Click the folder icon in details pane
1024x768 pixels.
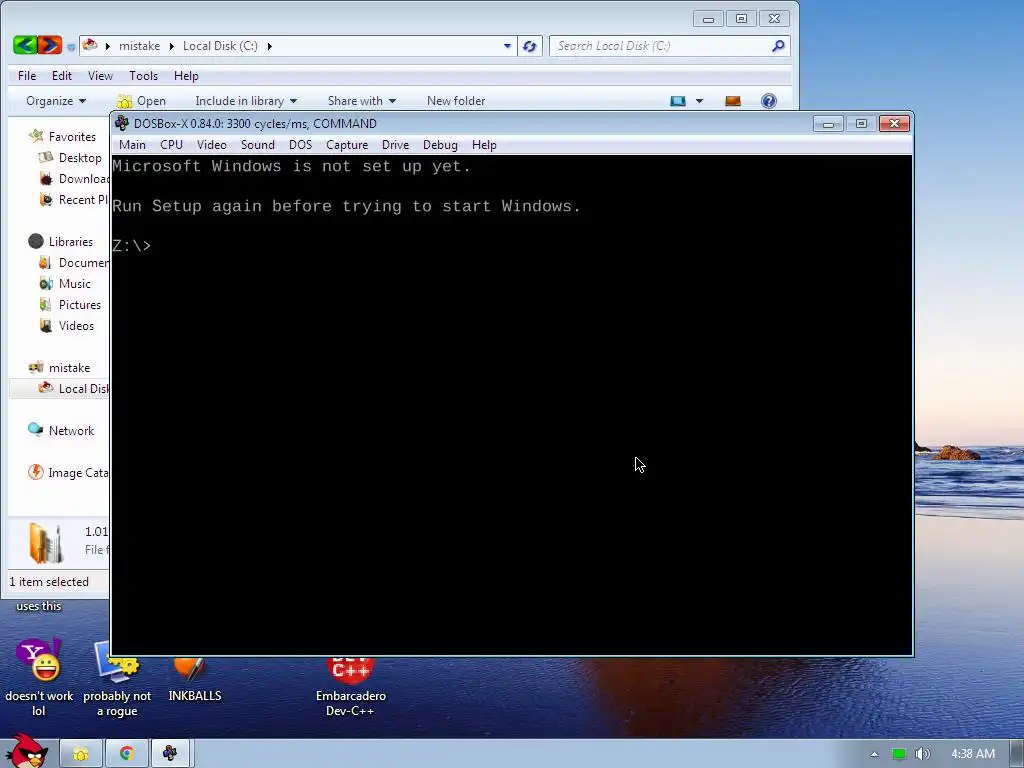pyautogui.click(x=46, y=543)
